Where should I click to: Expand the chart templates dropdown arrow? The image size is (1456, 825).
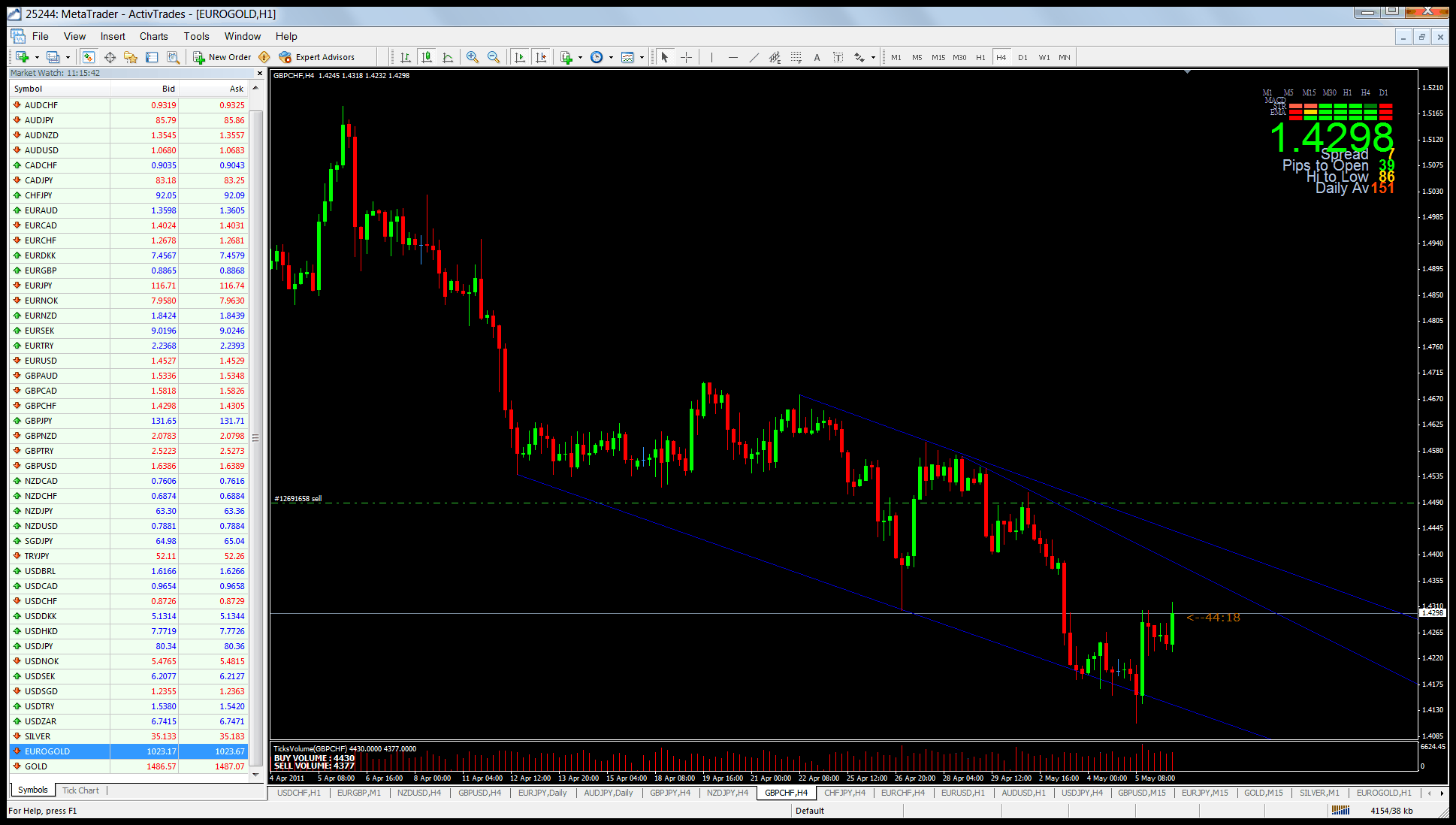[x=642, y=57]
